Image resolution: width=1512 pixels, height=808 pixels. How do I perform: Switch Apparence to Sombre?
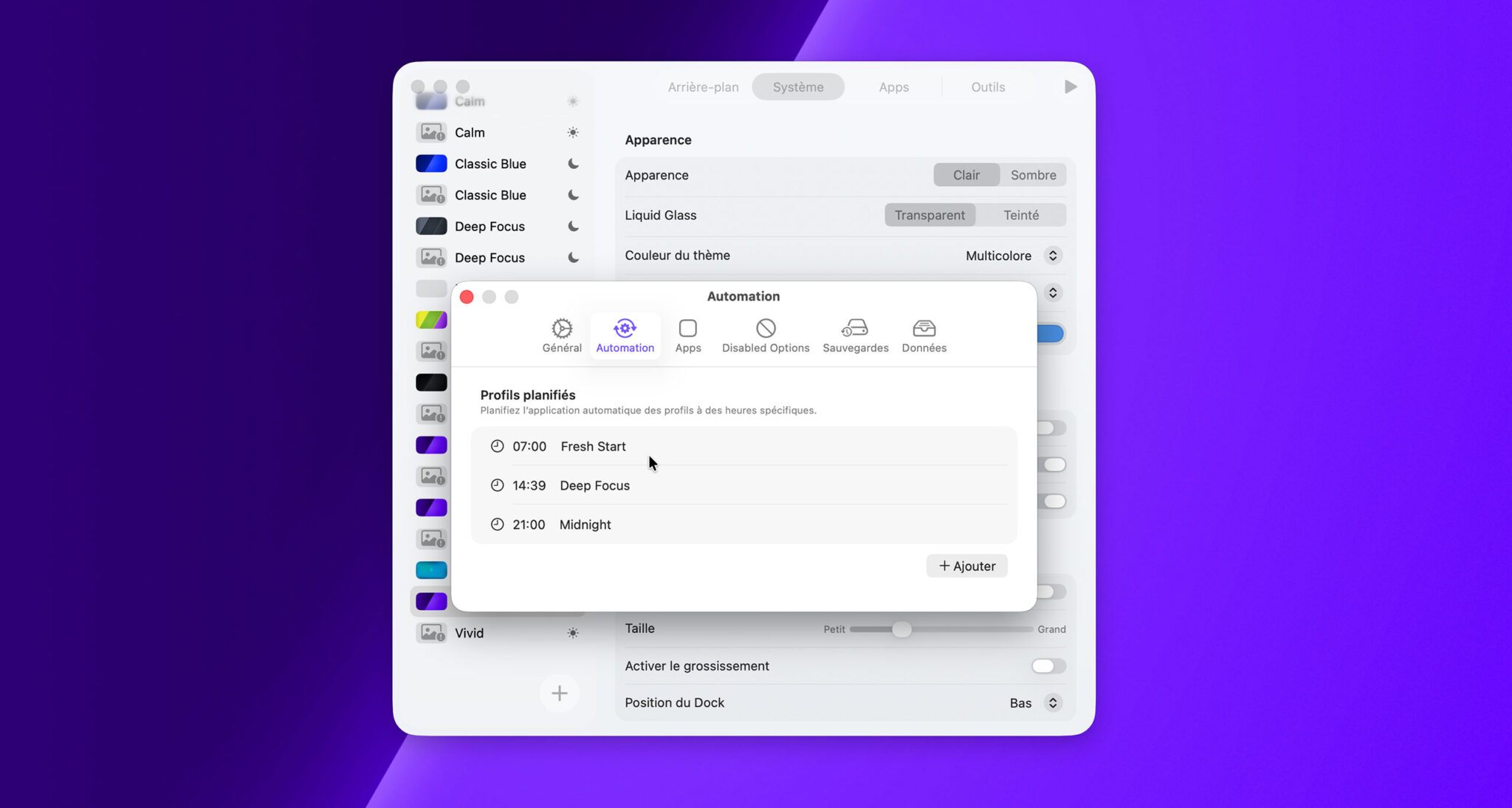pos(1033,174)
